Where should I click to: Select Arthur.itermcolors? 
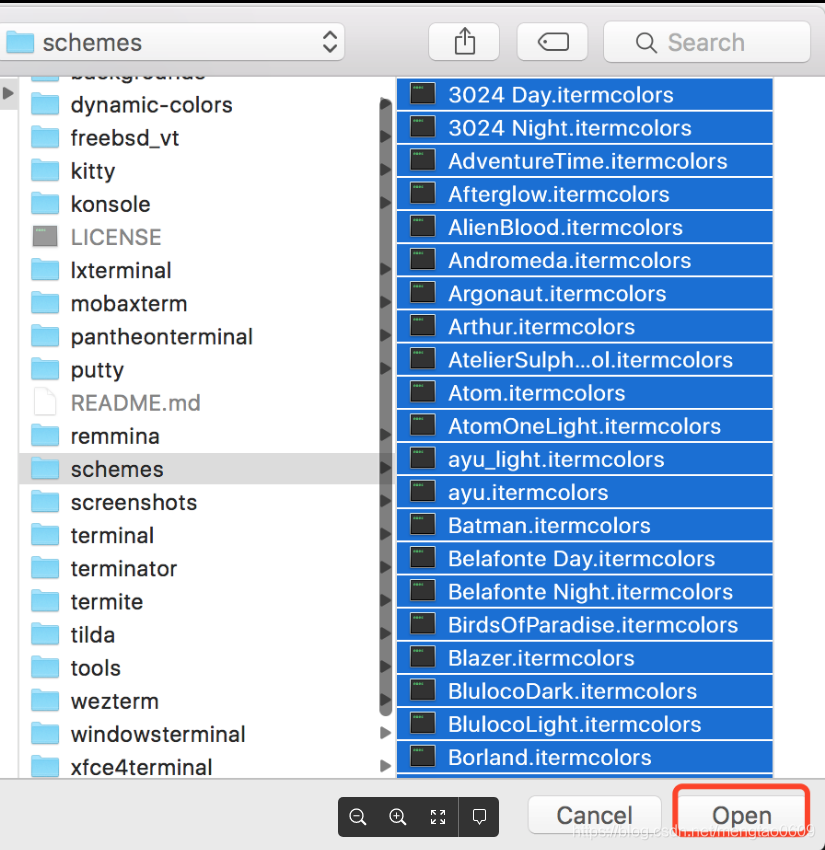tap(585, 326)
